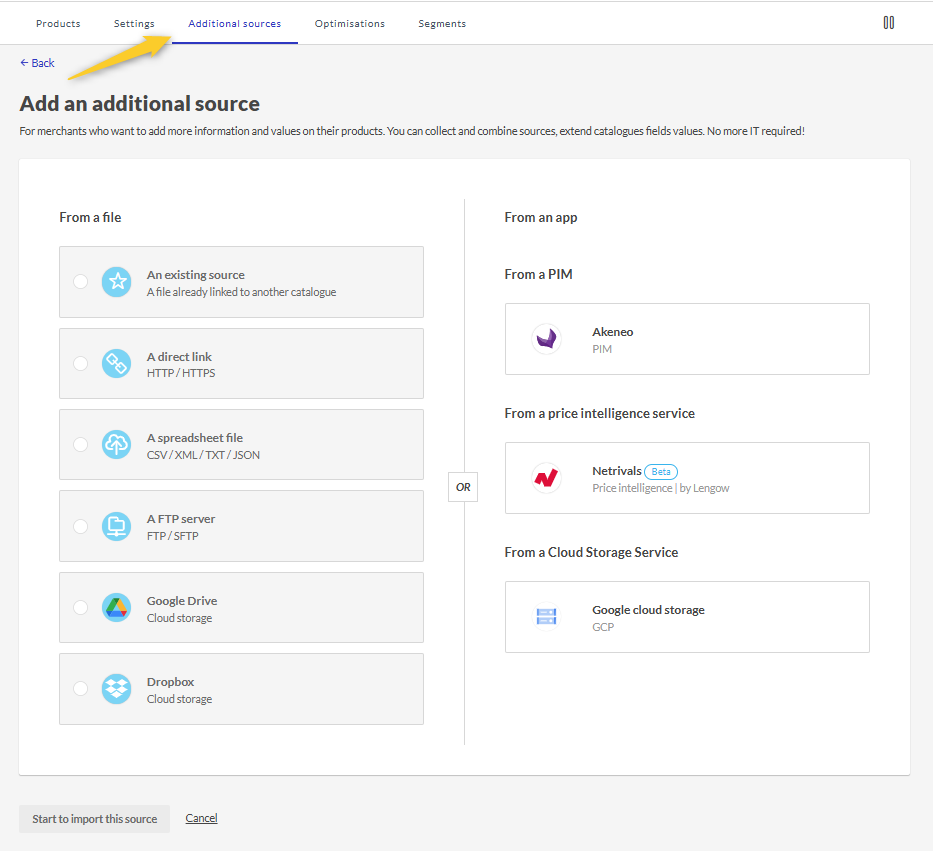
Task: Go back using the Back link
Action: coord(37,63)
